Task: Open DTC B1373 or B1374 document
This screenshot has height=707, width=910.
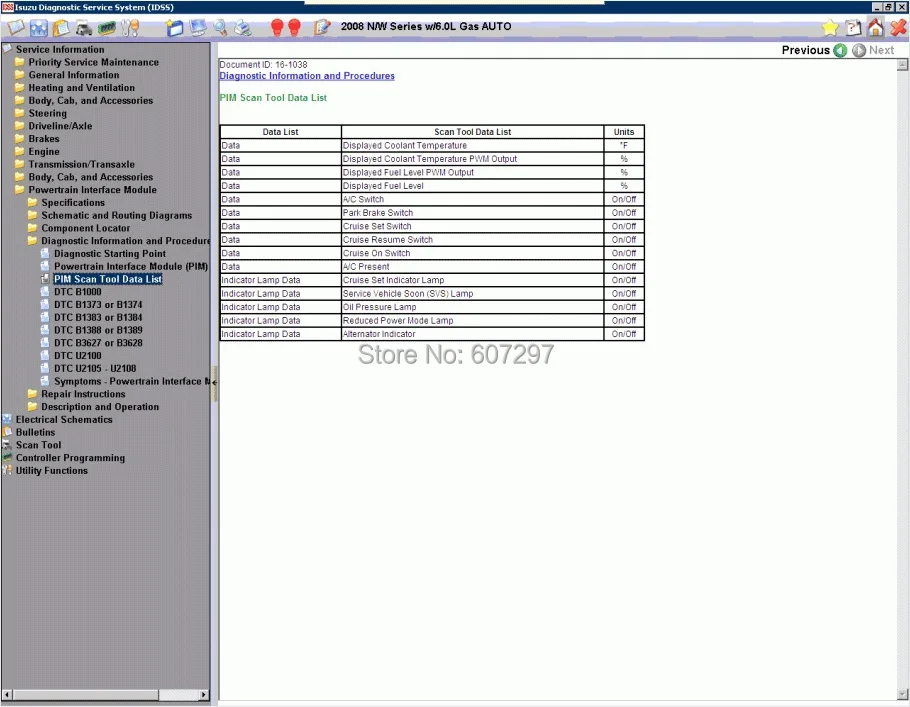Action: click(98, 305)
